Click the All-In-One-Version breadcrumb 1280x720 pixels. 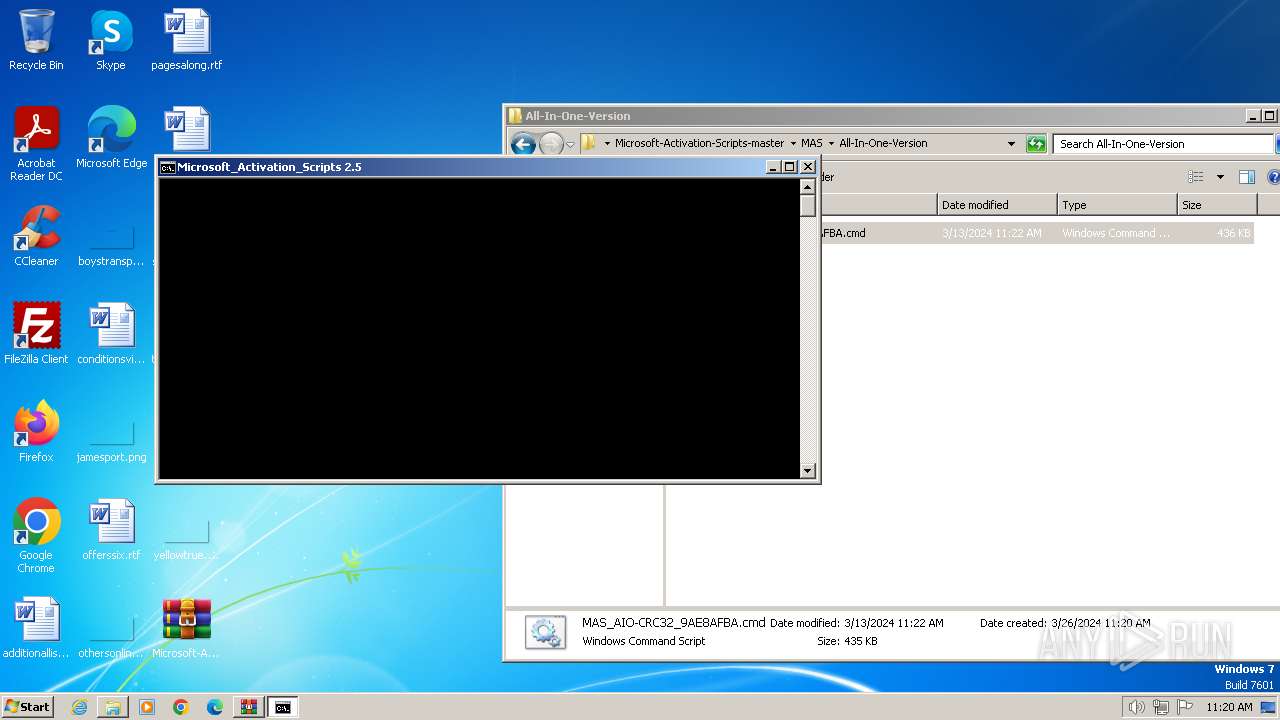click(883, 143)
